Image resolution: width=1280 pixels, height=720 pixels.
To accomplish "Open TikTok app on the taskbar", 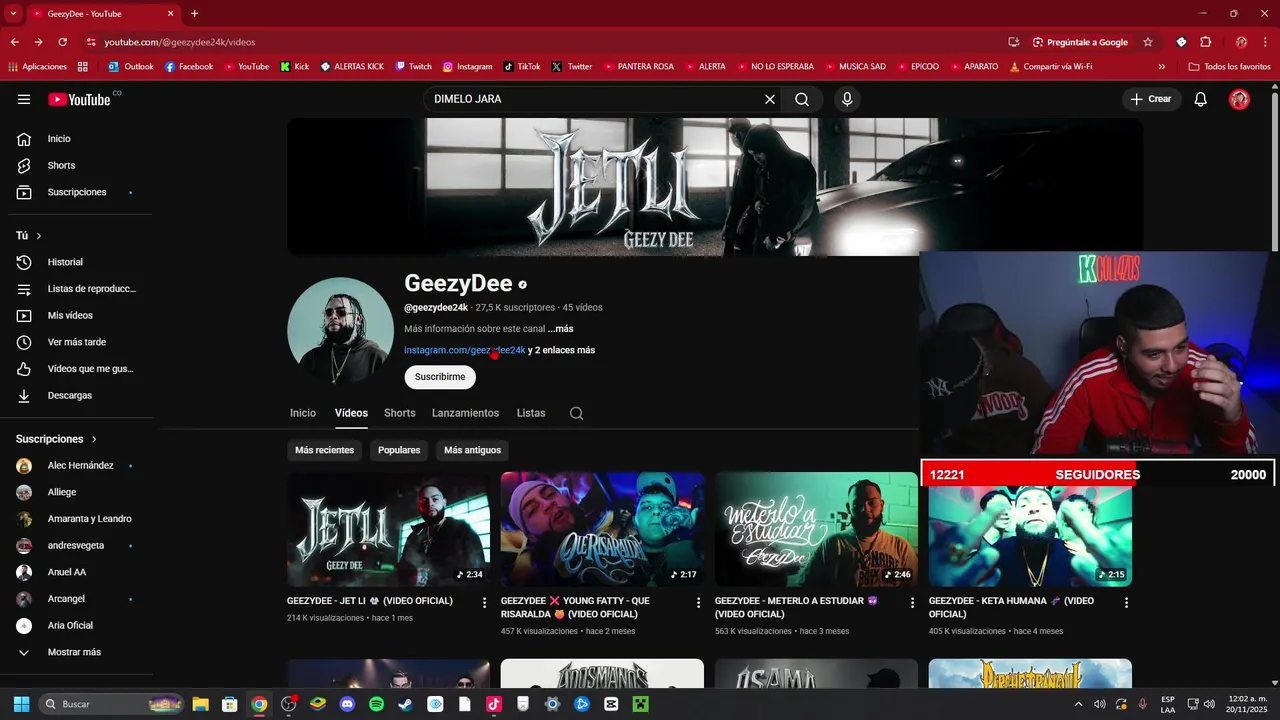I will (493, 704).
